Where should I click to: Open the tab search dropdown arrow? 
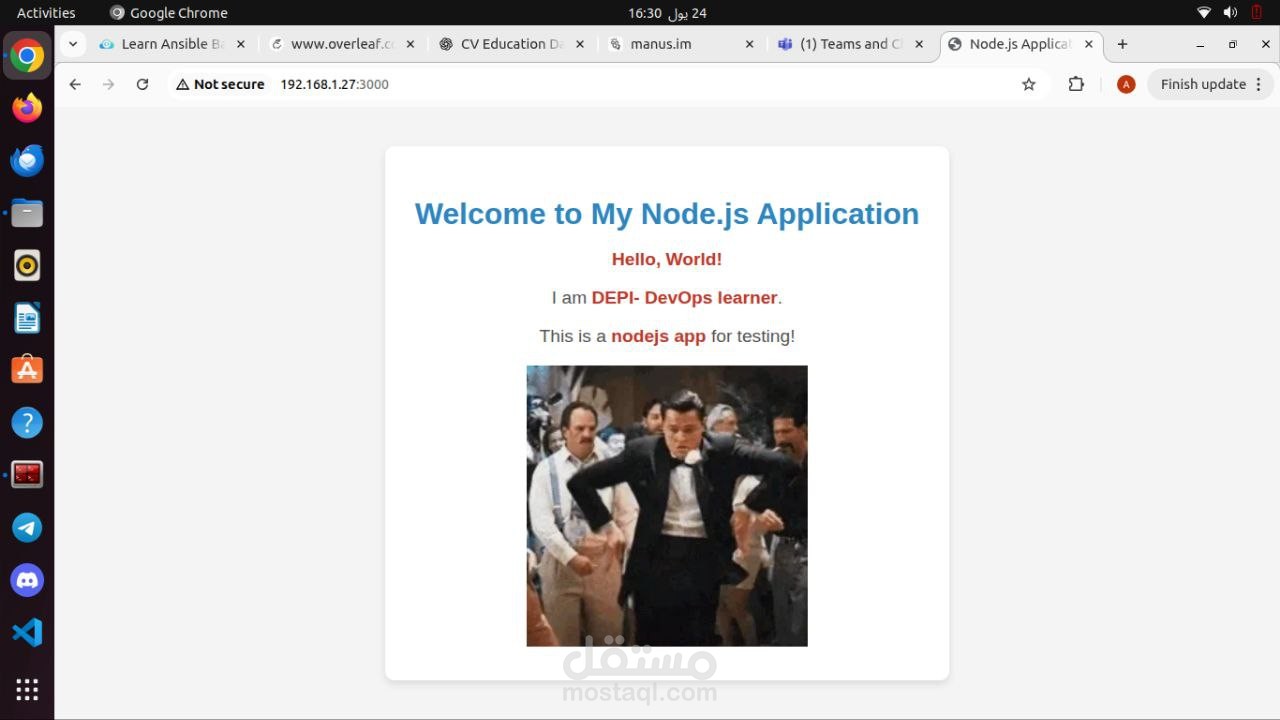pos(72,44)
